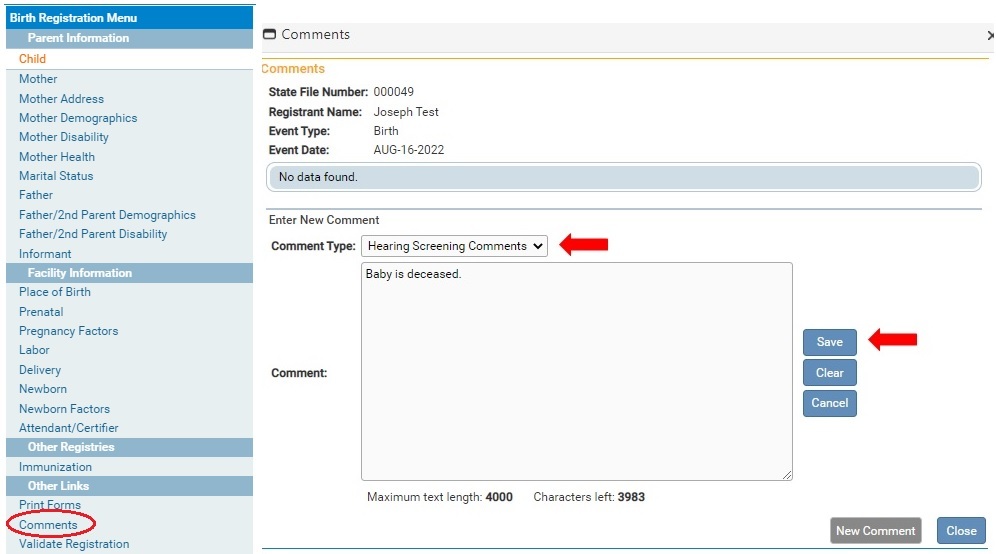Open Place of Birth section
This screenshot has height=554, width=996.
pos(55,292)
